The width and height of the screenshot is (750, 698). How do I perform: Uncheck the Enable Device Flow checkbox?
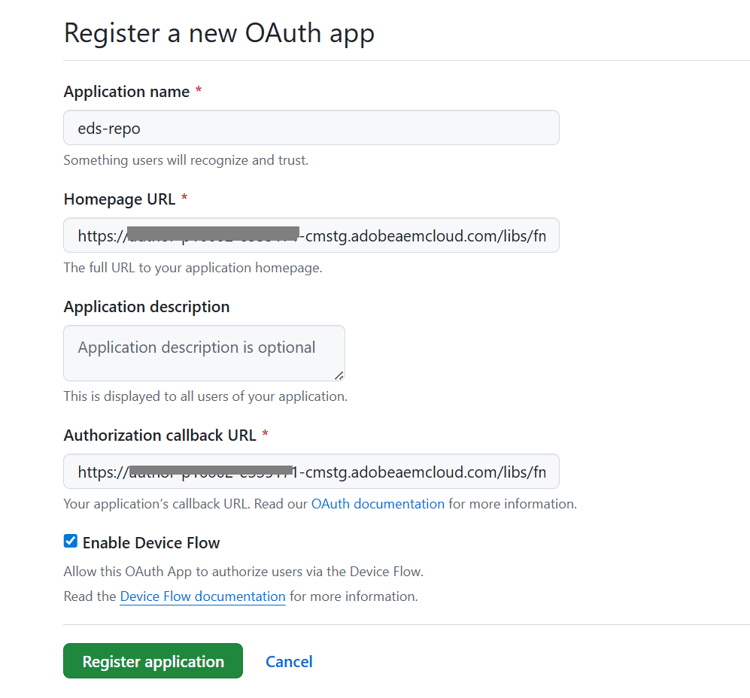coord(70,542)
